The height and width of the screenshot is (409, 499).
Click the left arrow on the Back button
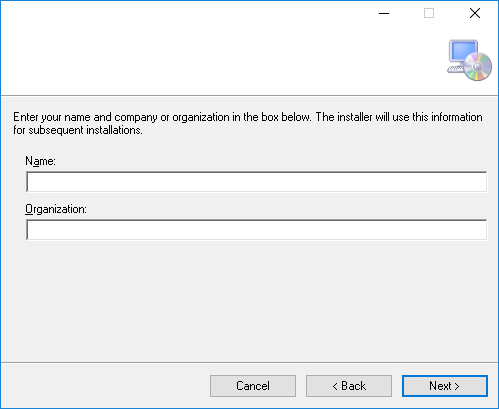point(335,387)
